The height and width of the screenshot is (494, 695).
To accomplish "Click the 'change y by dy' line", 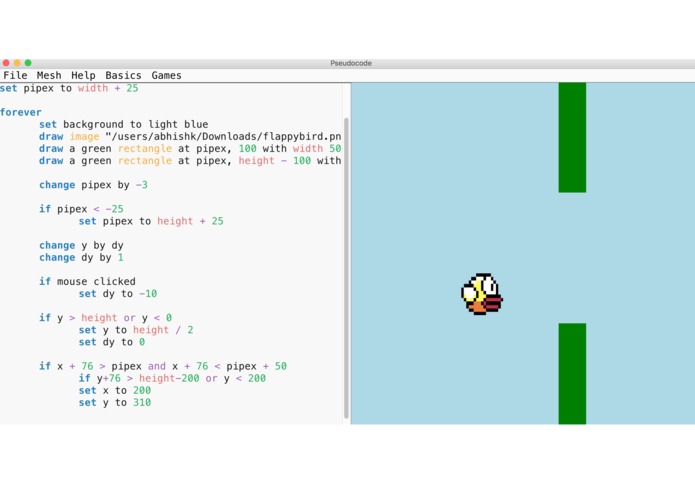I will tap(81, 245).
